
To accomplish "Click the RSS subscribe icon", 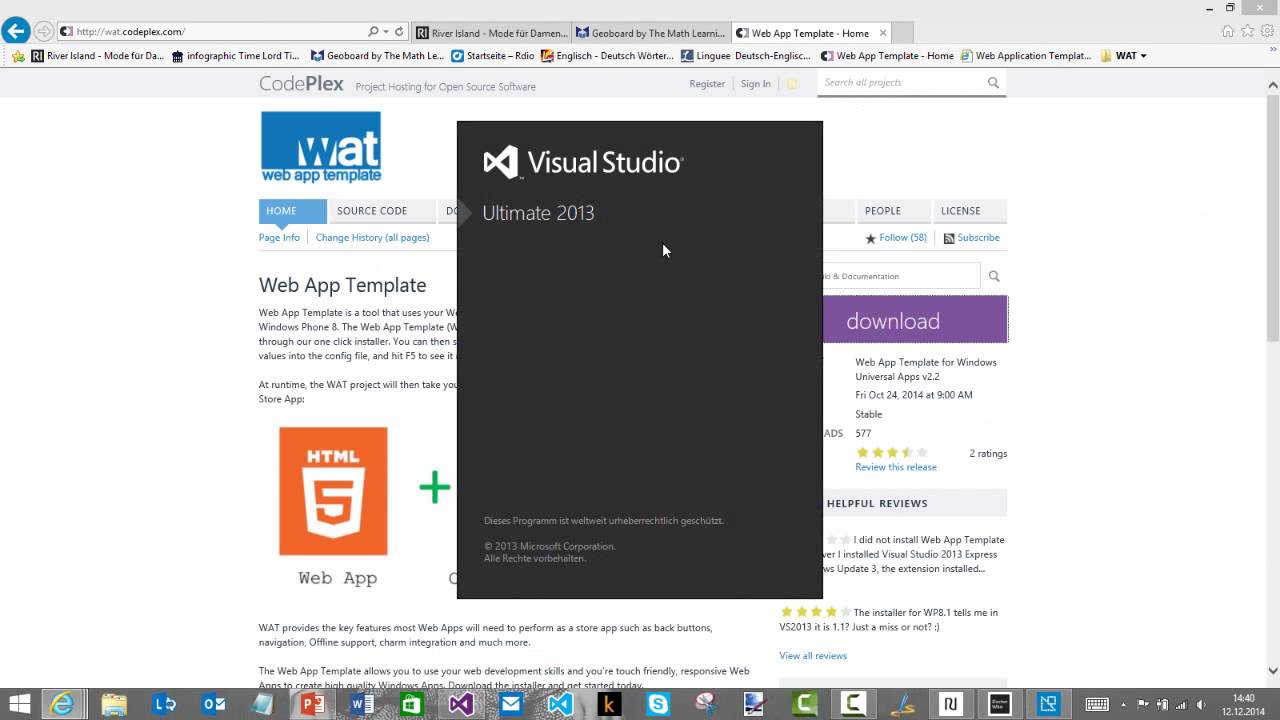I will (949, 238).
